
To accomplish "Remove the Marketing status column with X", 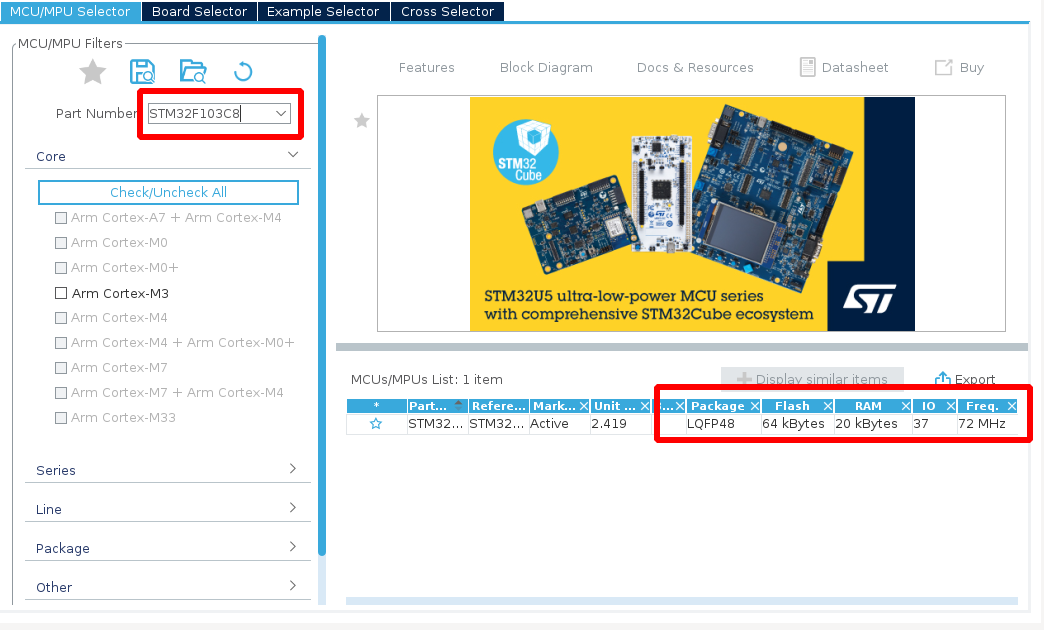I will (584, 406).
